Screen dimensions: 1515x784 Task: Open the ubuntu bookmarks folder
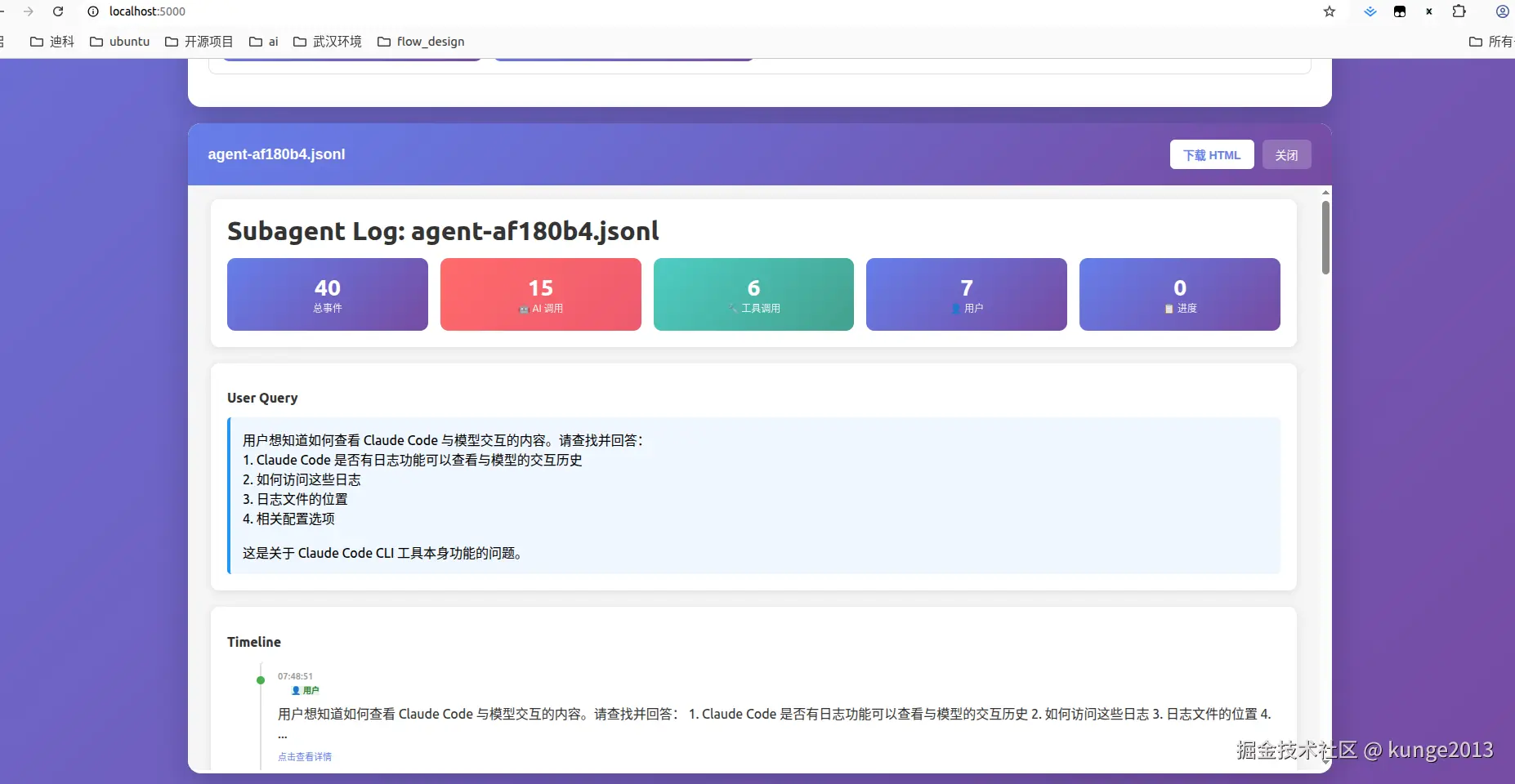[119, 41]
